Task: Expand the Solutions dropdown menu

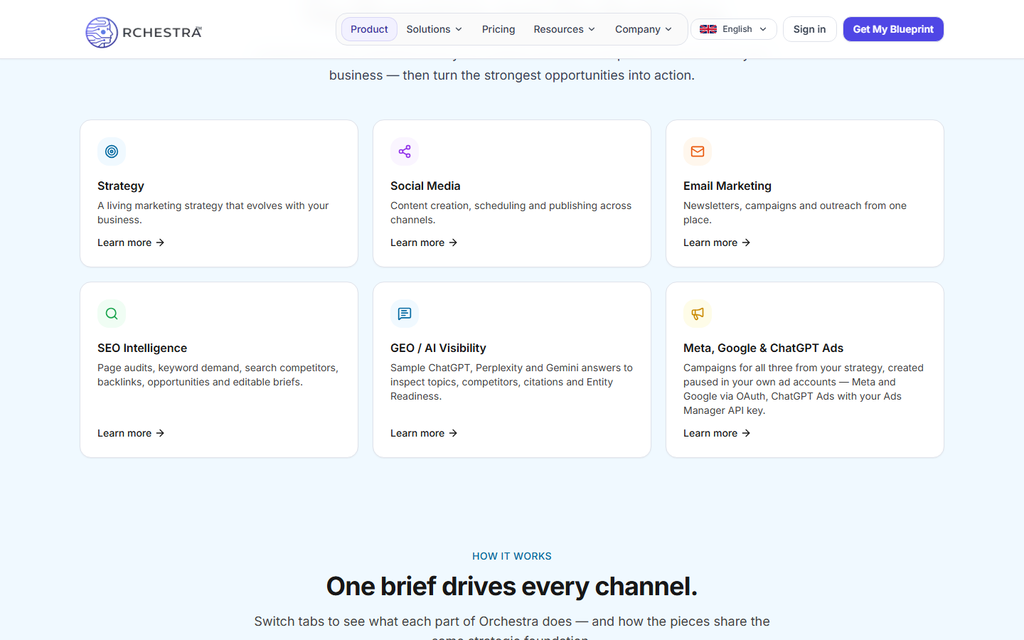Action: click(434, 29)
